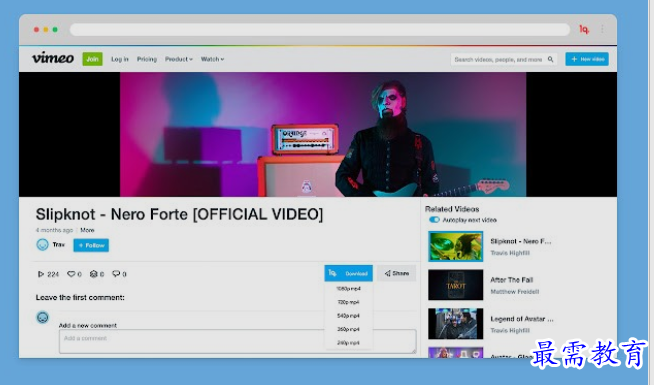
Task: Click the play count icon showing 224
Action: tap(41, 274)
